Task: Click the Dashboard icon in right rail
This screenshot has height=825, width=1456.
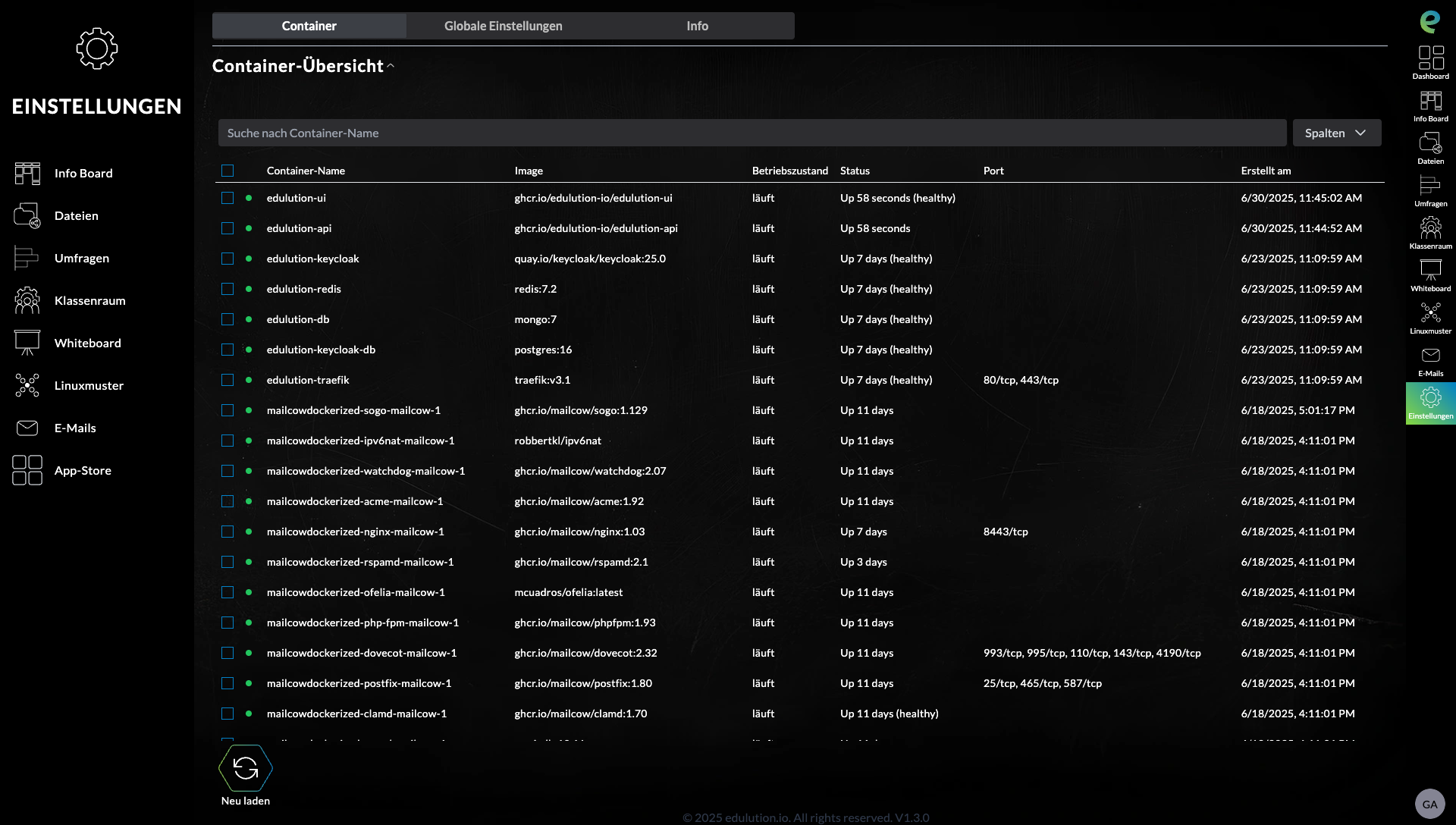Action: [x=1431, y=58]
